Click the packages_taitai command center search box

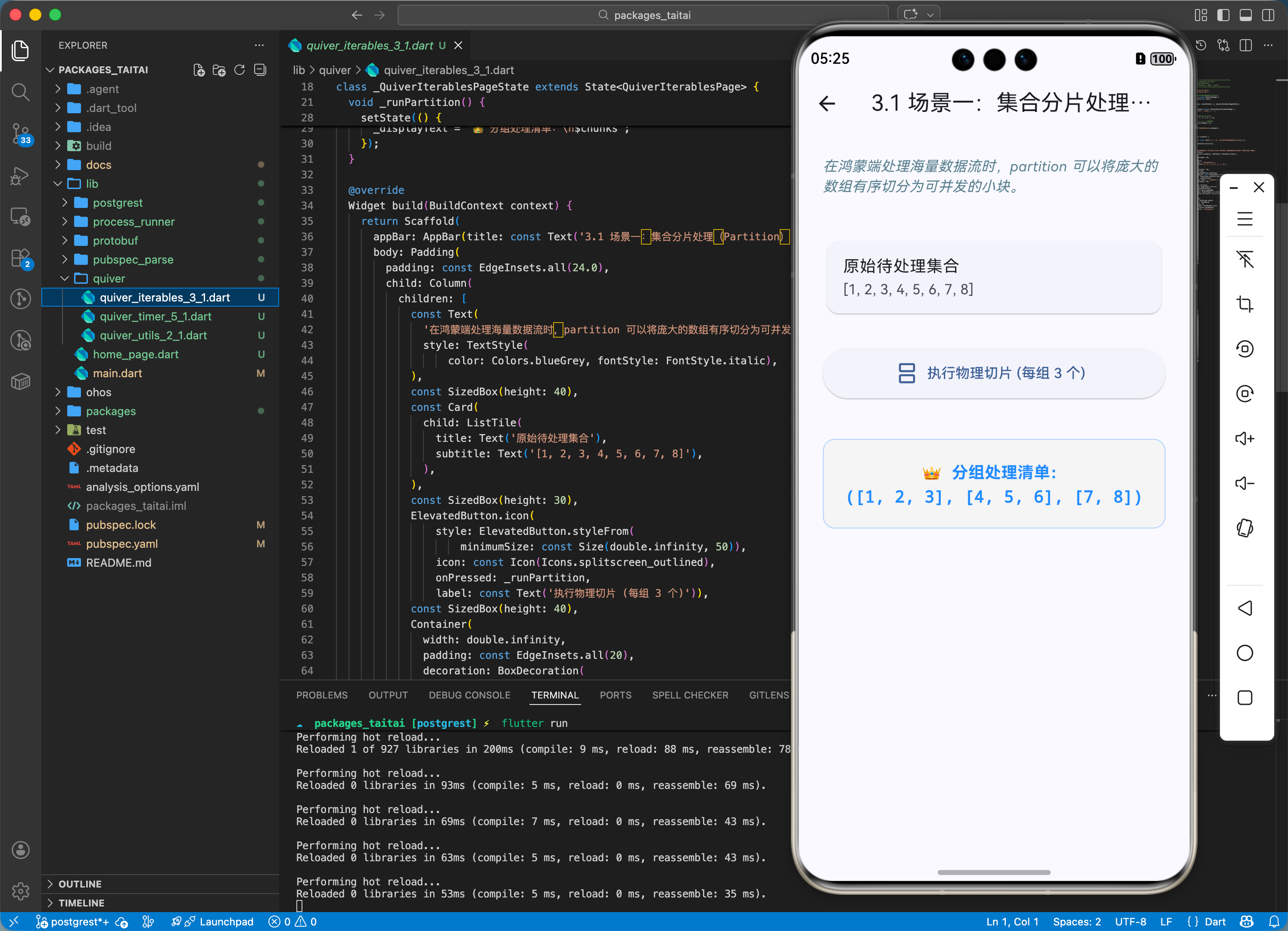coord(643,16)
